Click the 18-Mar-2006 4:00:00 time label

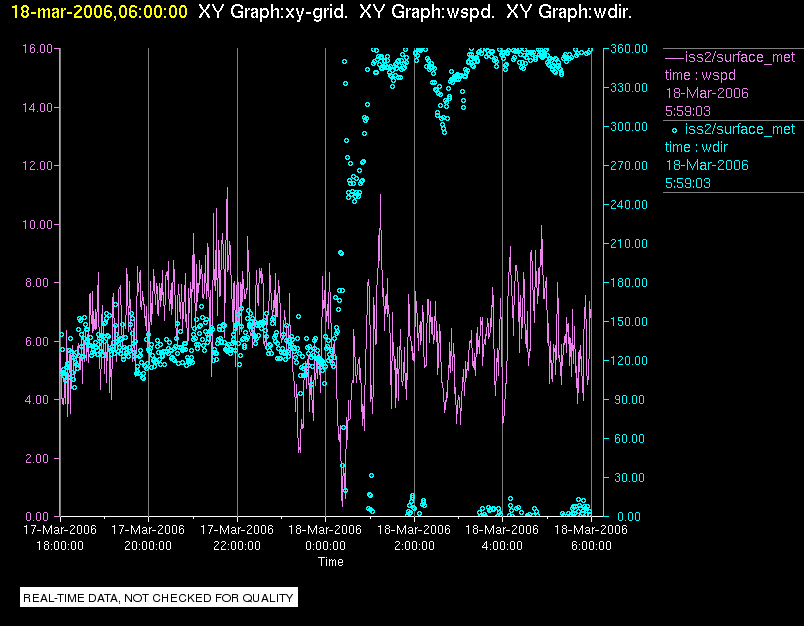[502, 537]
